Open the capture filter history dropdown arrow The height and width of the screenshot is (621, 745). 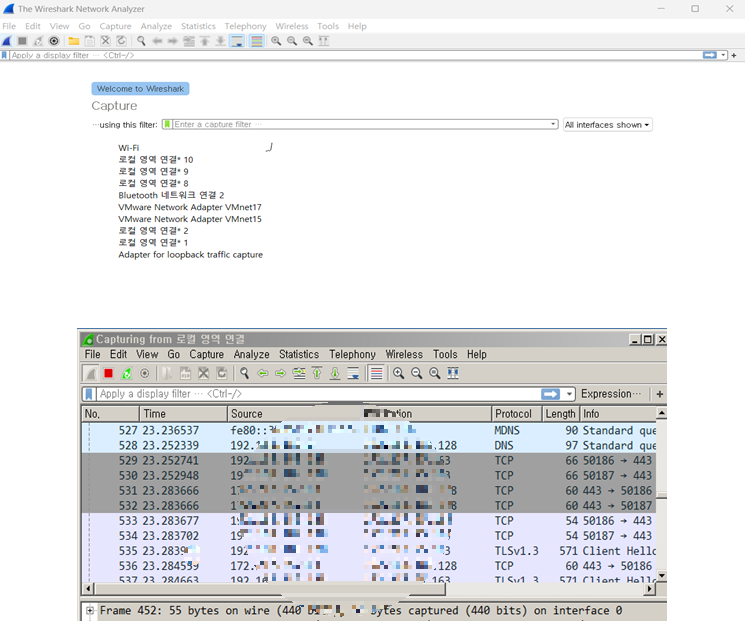click(x=553, y=124)
